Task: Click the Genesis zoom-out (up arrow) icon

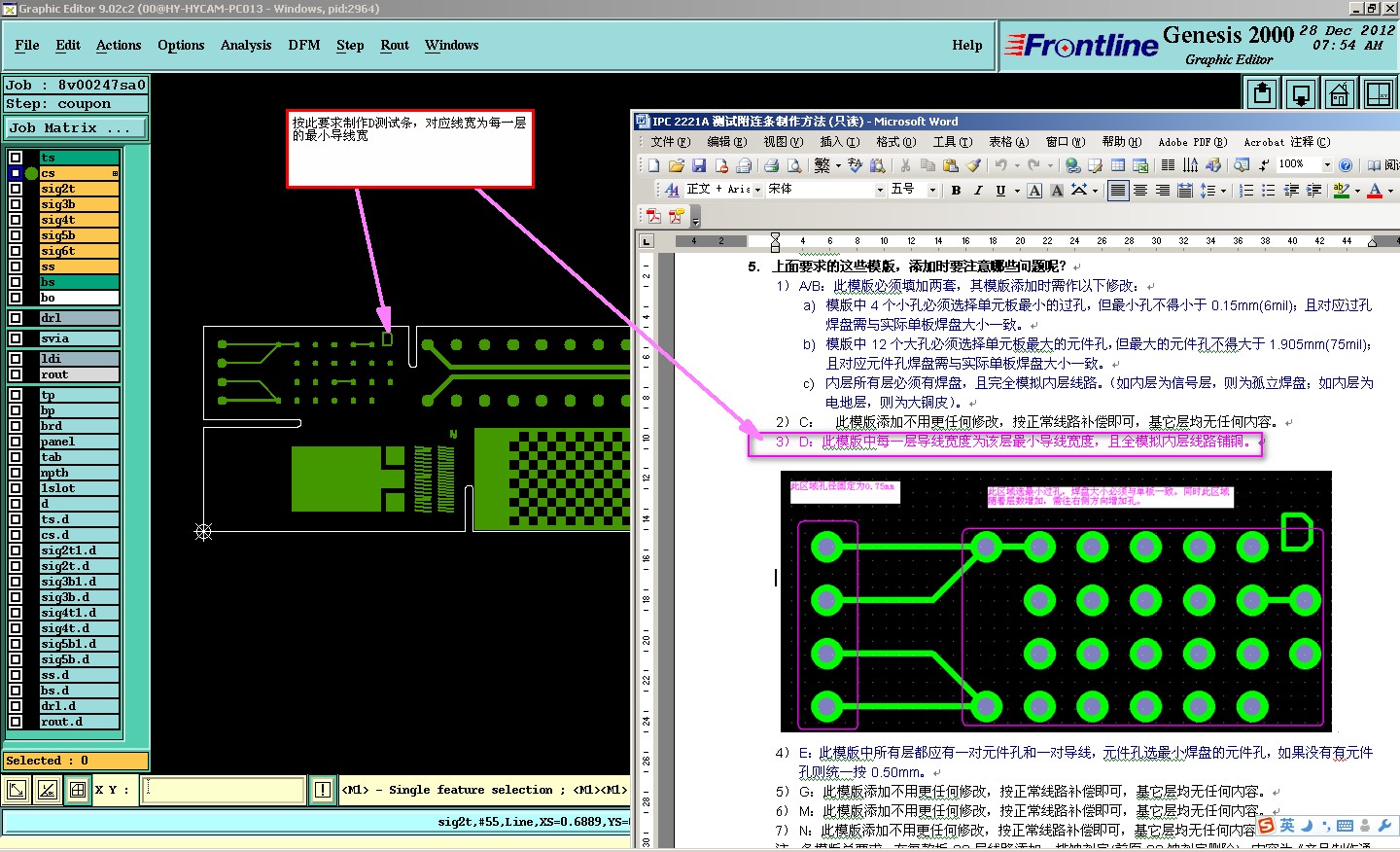Action: tap(1263, 93)
